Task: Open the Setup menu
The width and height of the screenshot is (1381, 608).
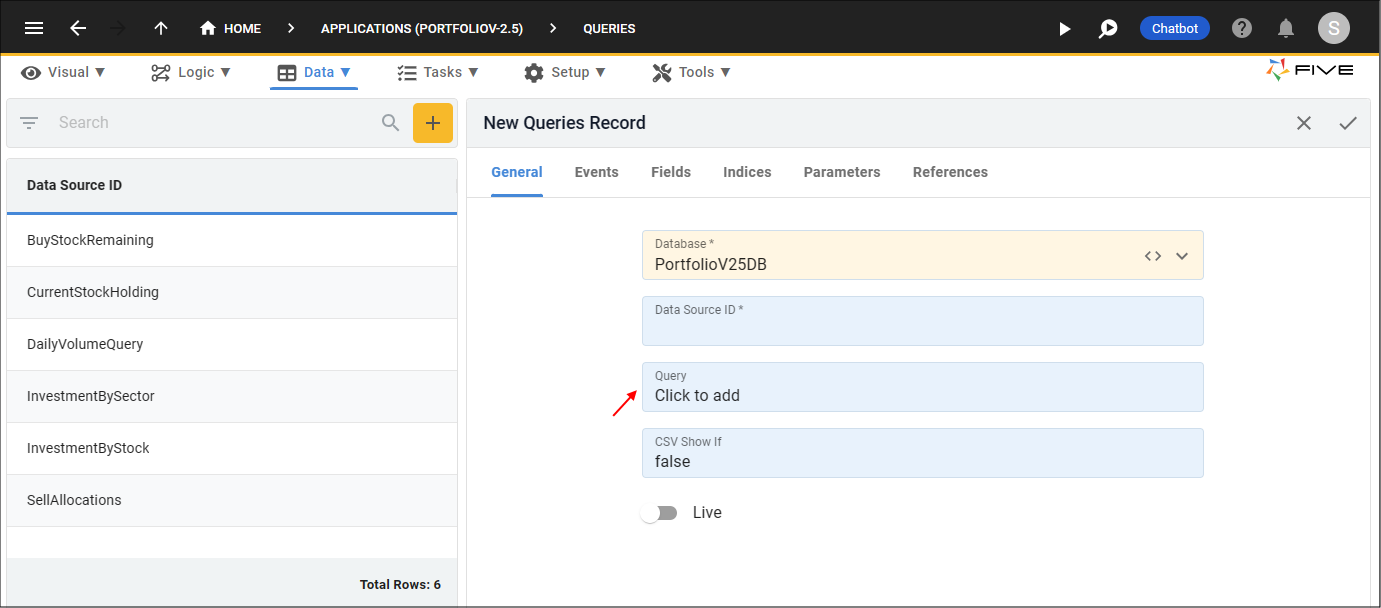Action: pyautogui.click(x=565, y=72)
